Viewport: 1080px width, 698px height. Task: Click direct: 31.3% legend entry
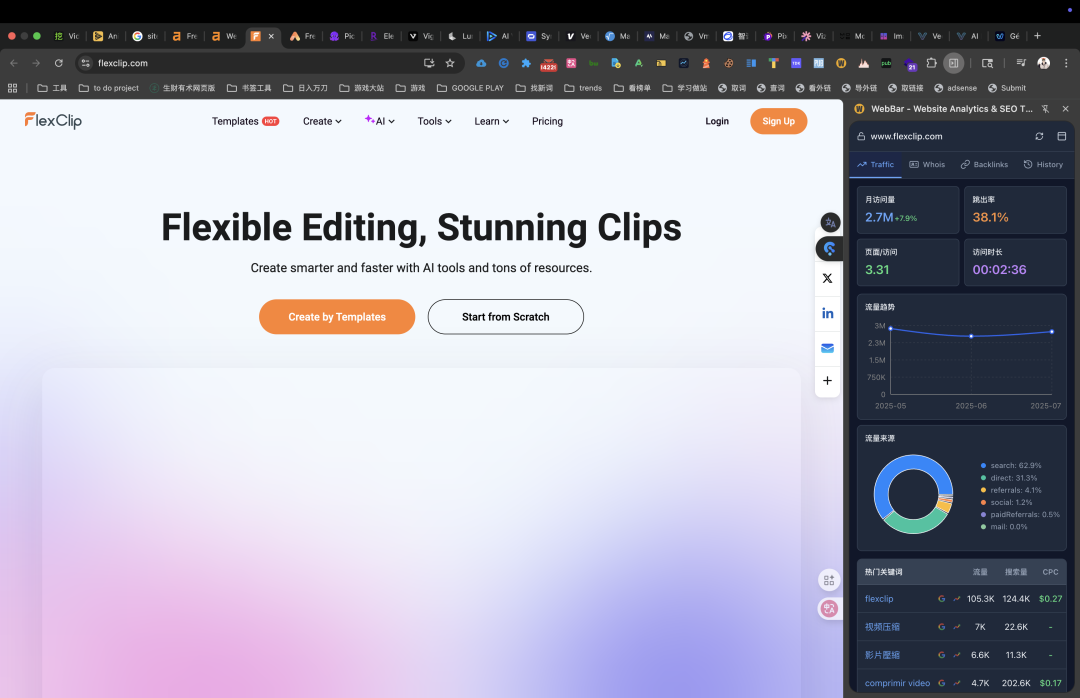point(1009,478)
